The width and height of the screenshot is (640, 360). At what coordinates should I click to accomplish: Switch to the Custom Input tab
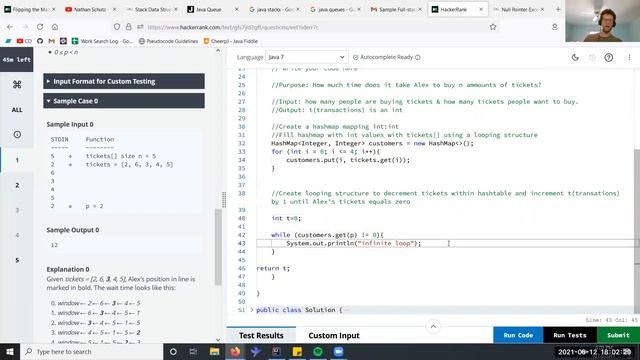click(x=334, y=335)
